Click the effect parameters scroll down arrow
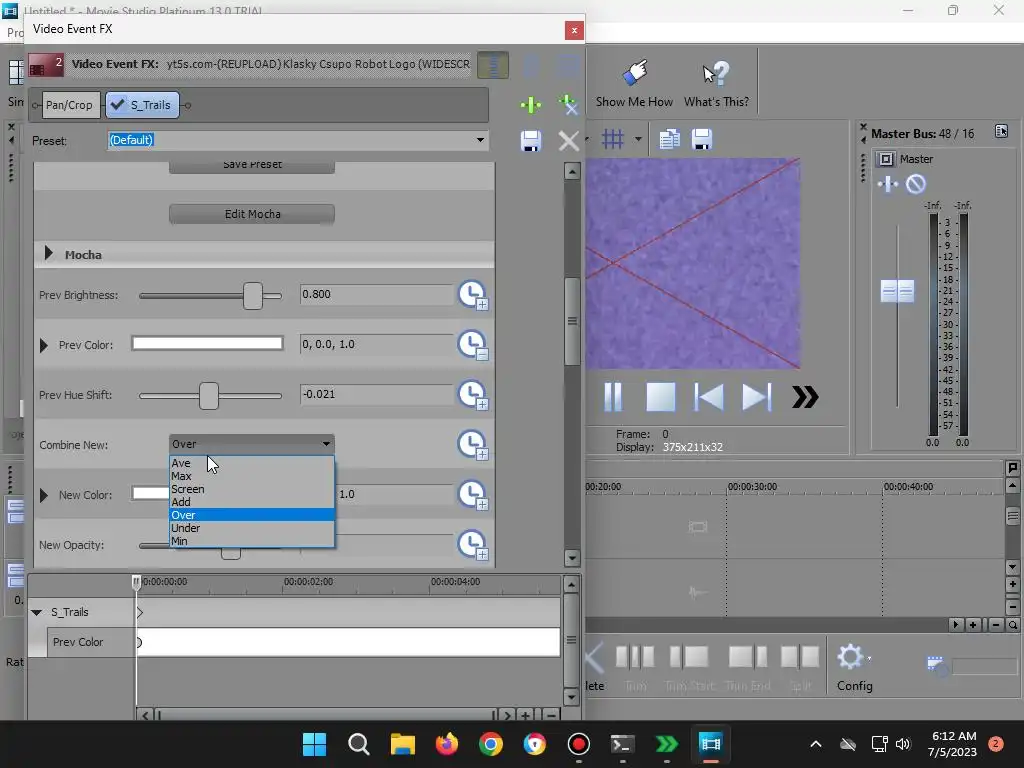The width and height of the screenshot is (1024, 768). [572, 558]
